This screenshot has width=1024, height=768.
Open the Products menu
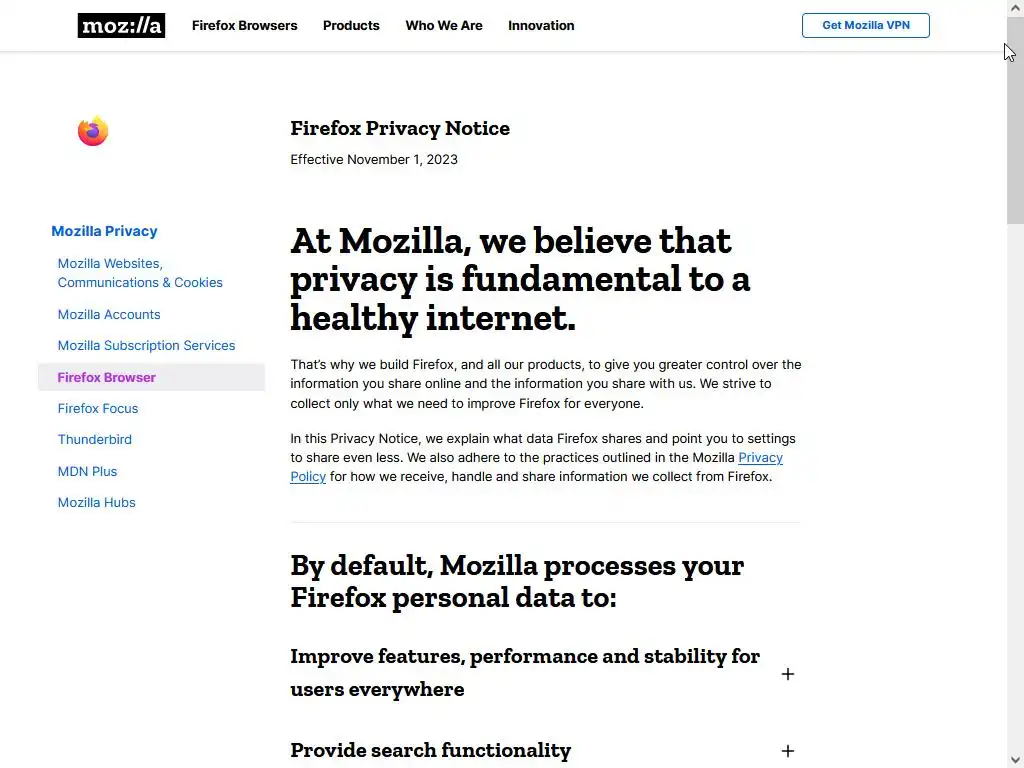point(351,25)
